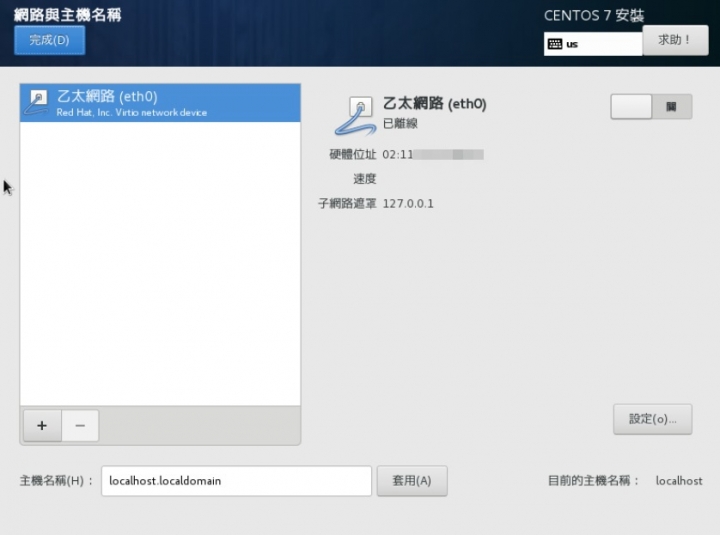This screenshot has width=720, height=535.
Task: Click the CENTOS 7 安裝 title text
Action: click(594, 16)
